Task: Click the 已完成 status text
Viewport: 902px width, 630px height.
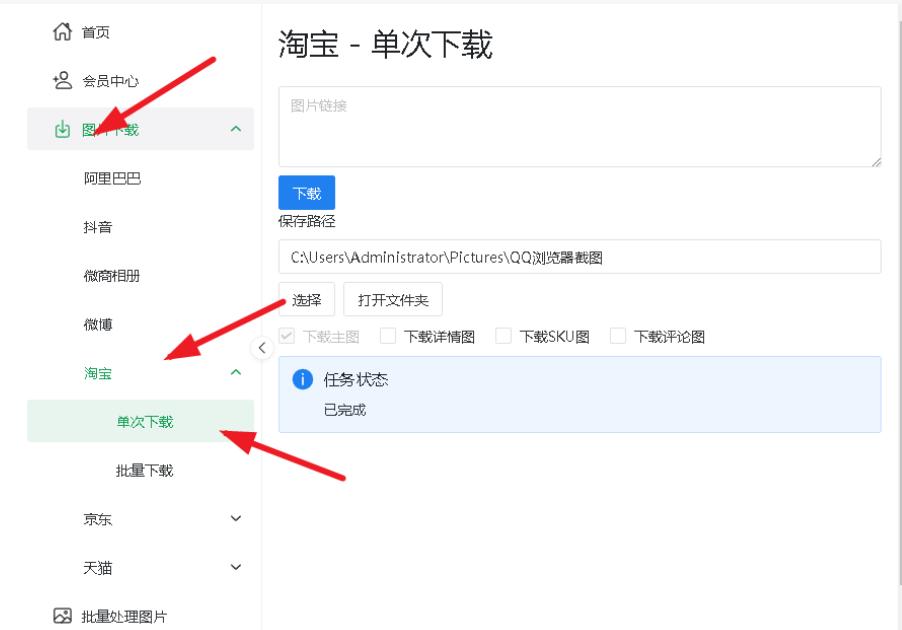Action: tap(345, 410)
